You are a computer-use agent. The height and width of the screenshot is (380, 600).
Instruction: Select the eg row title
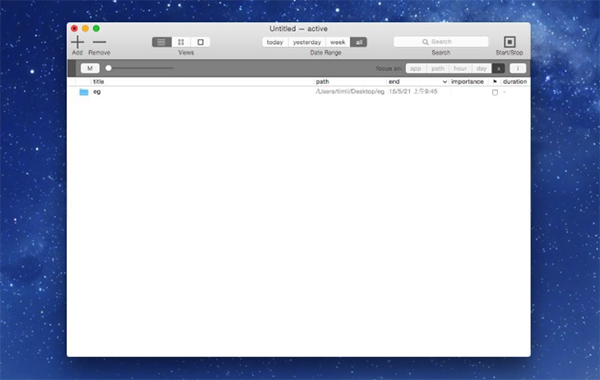[x=97, y=92]
